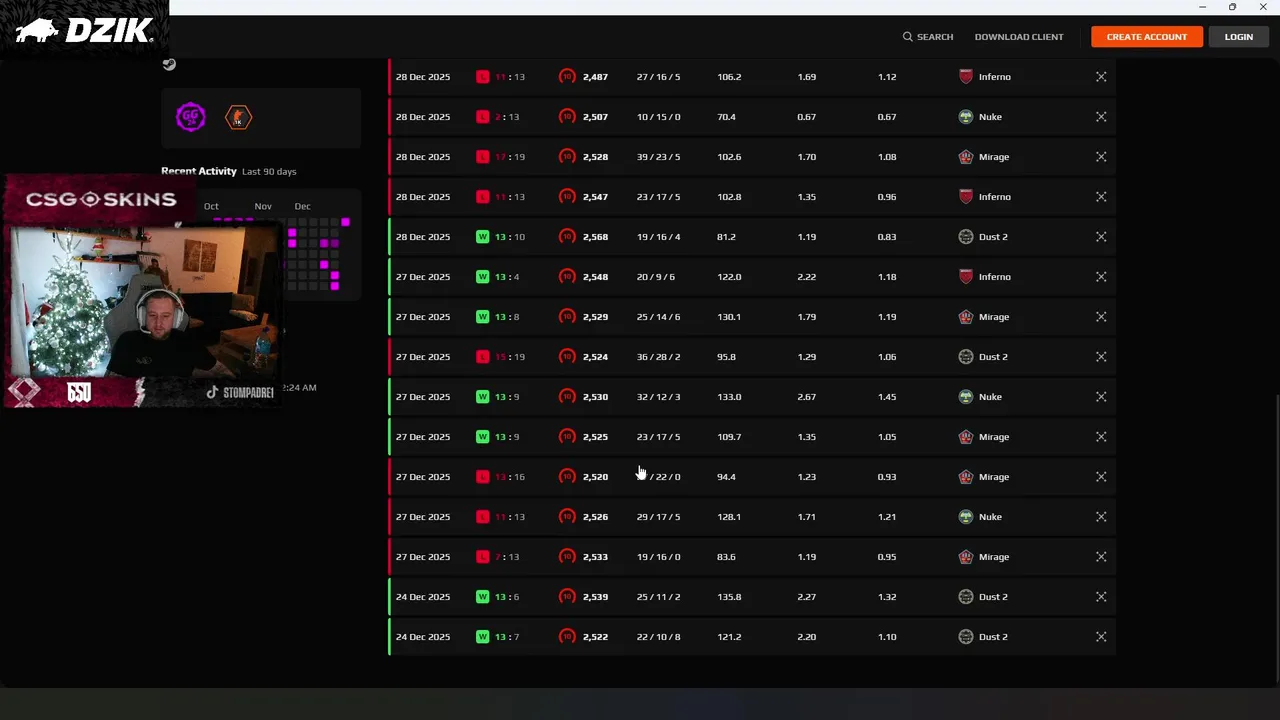Click Dust 2 map icon in 2,524 row

point(966,357)
